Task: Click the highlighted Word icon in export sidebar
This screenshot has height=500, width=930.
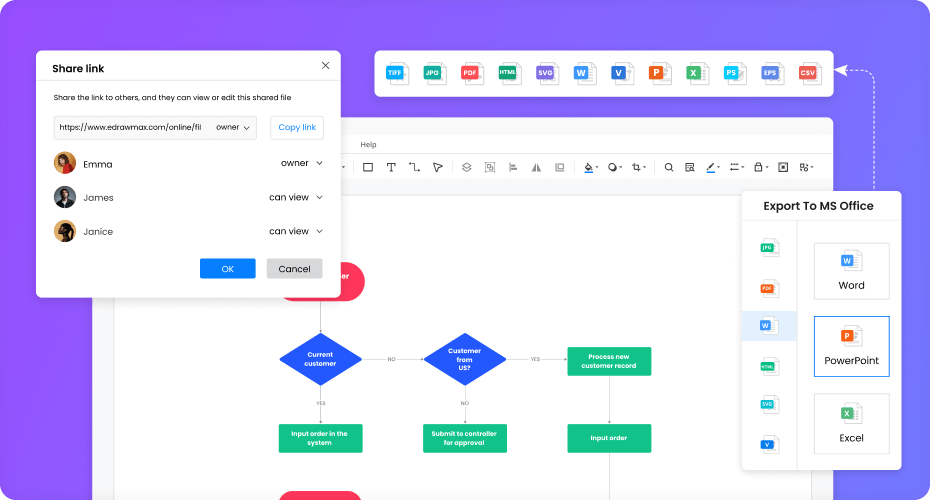Action: [769, 326]
